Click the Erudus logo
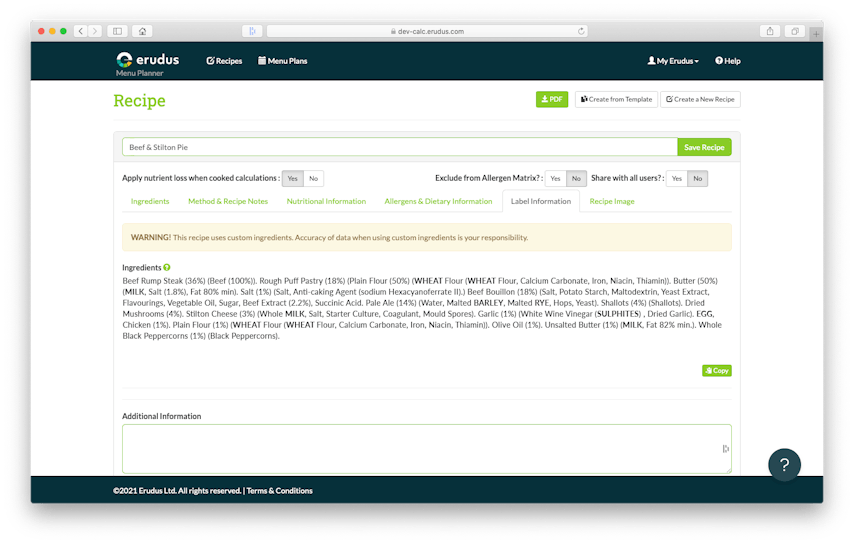The width and height of the screenshot is (854, 544). [x=147, y=63]
